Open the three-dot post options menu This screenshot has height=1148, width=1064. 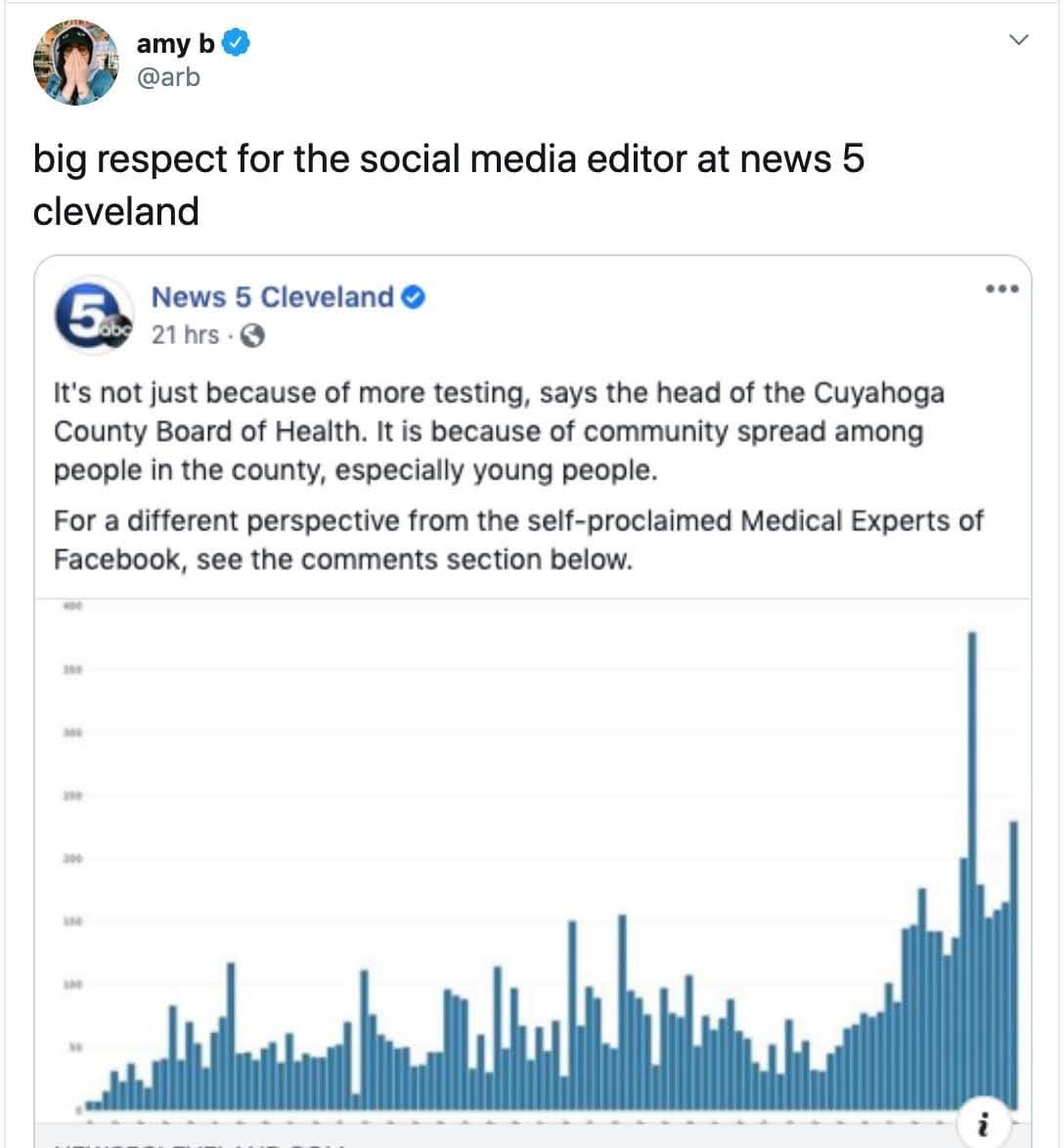point(1002,289)
